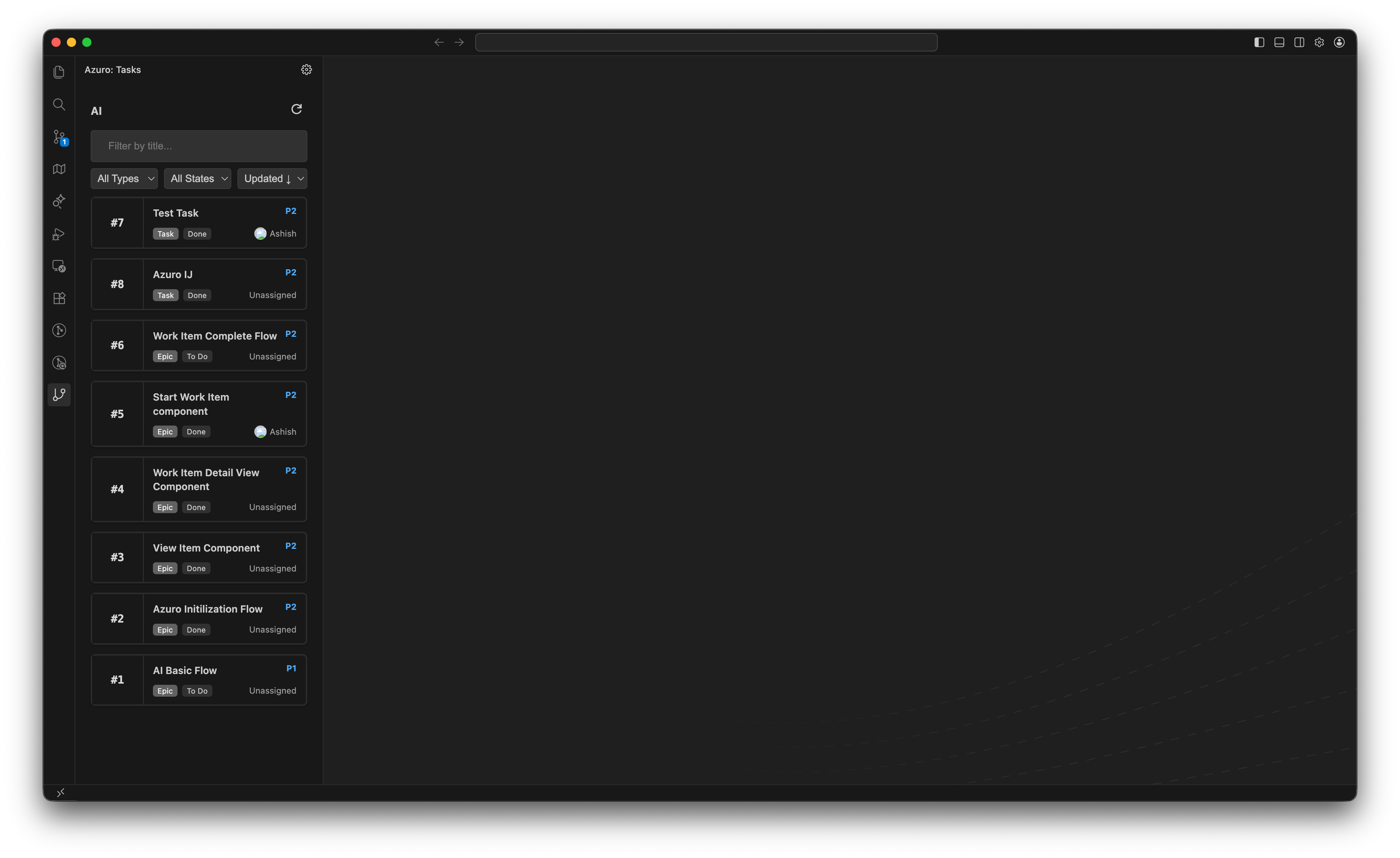Open work item #1 AI Basic Flow
Image resolution: width=1400 pixels, height=858 pixels.
click(x=199, y=680)
